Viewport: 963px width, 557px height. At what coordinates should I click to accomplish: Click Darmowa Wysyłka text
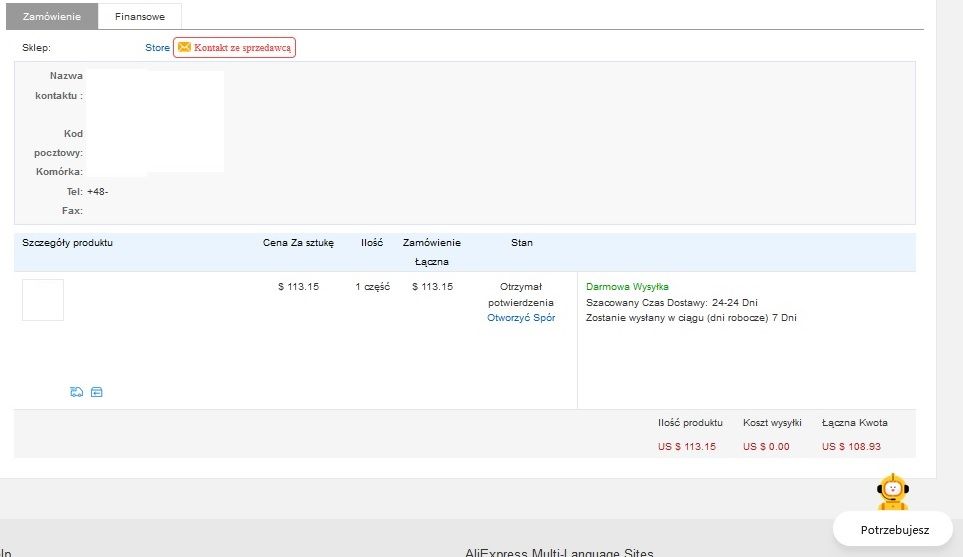627,286
